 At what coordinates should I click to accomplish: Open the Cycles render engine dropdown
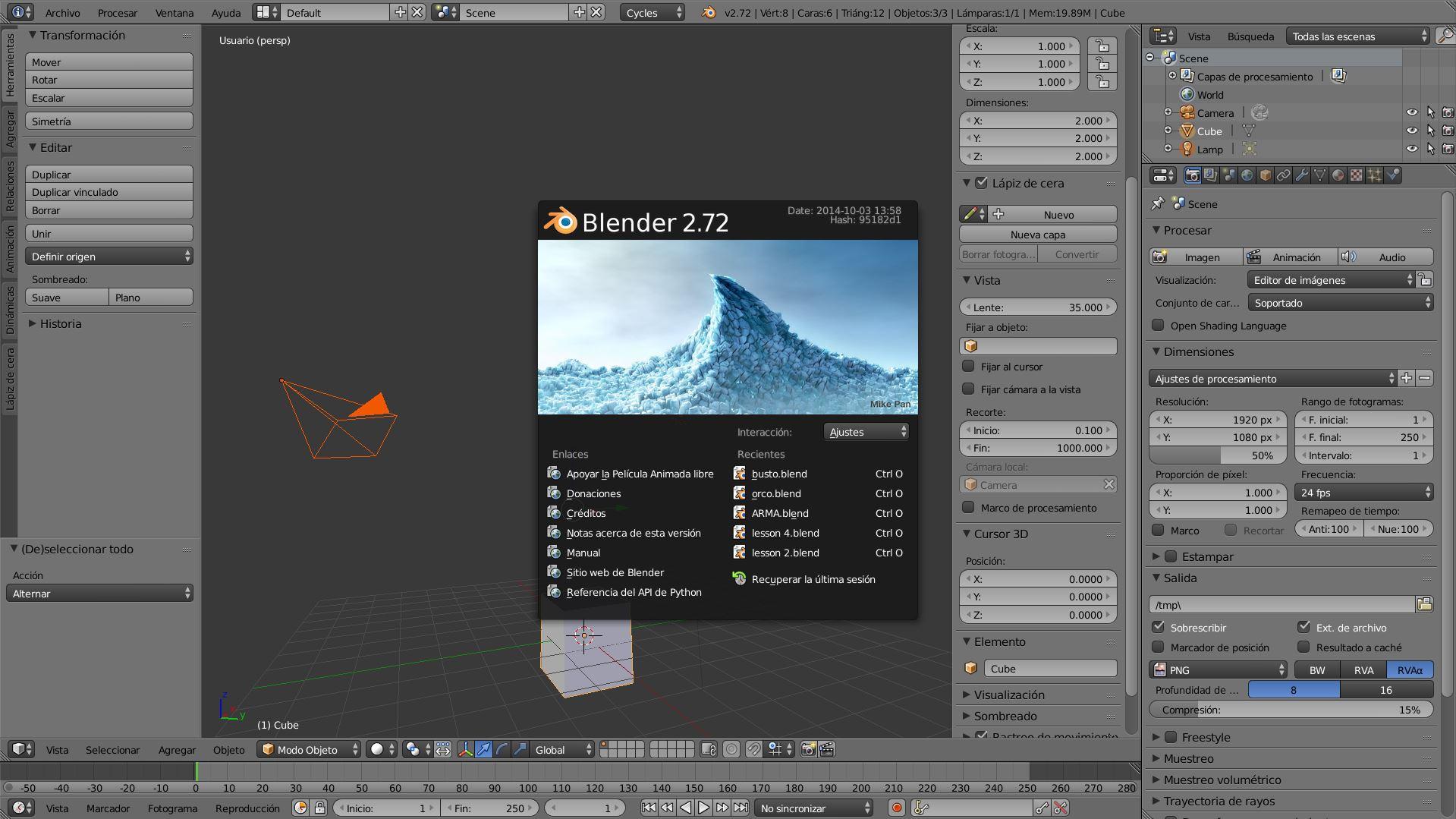pos(653,12)
